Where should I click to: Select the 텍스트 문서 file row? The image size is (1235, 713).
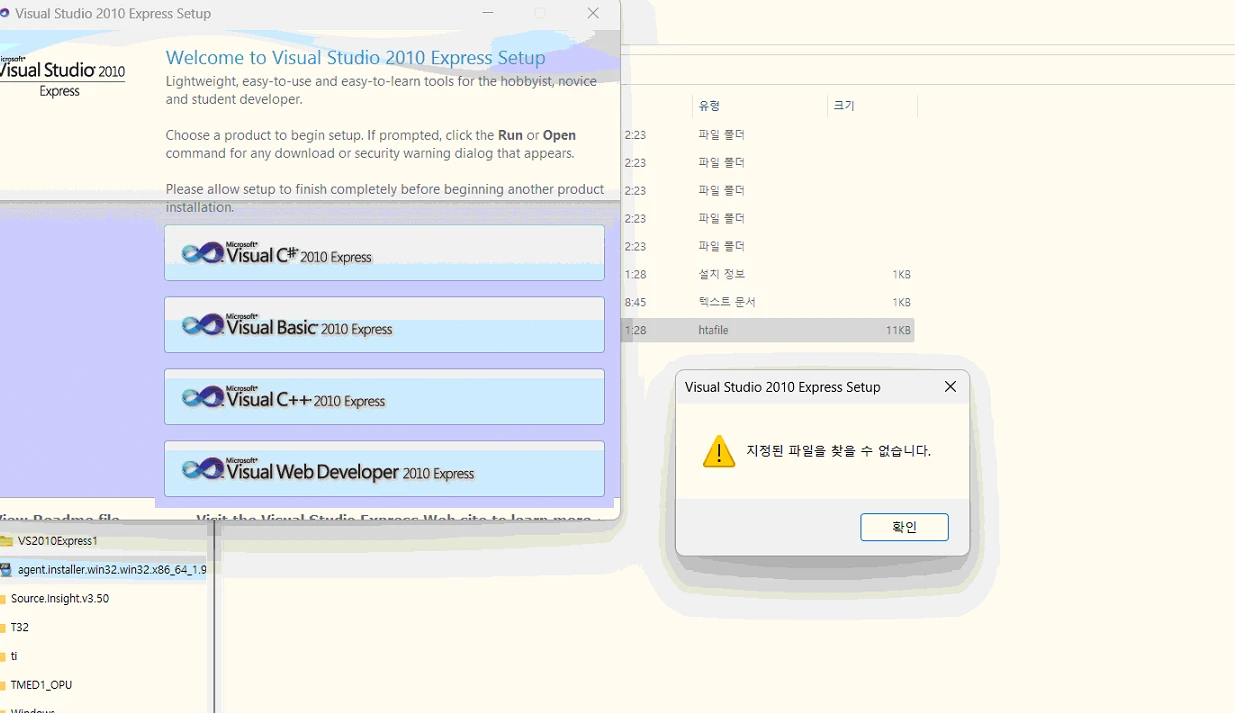click(x=767, y=302)
